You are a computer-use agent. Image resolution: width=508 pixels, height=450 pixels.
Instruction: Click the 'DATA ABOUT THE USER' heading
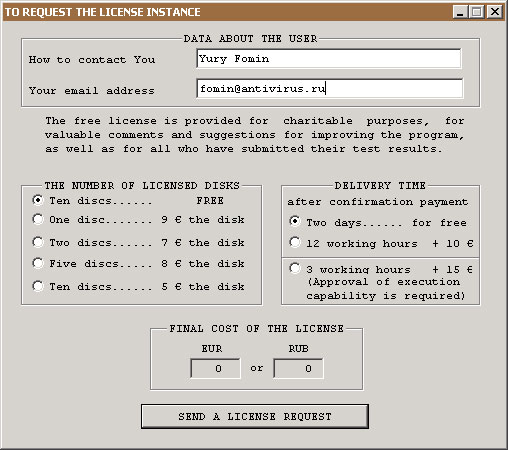250,39
